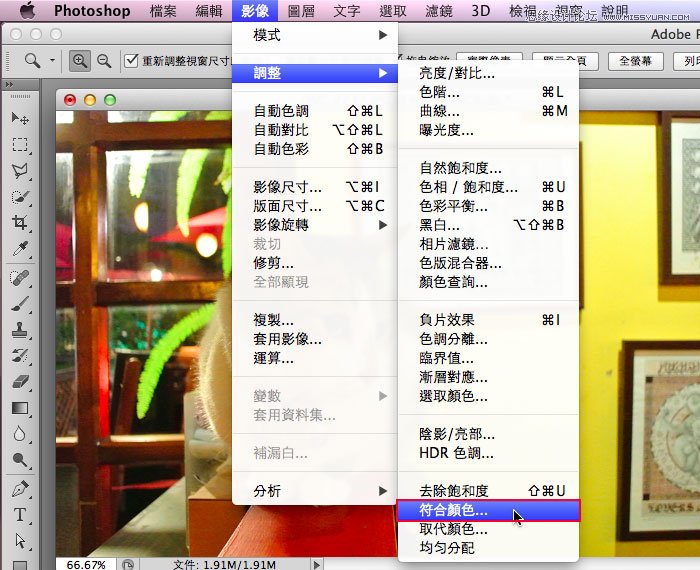Click the status bar preview icon
700x570 pixels.
click(127, 565)
